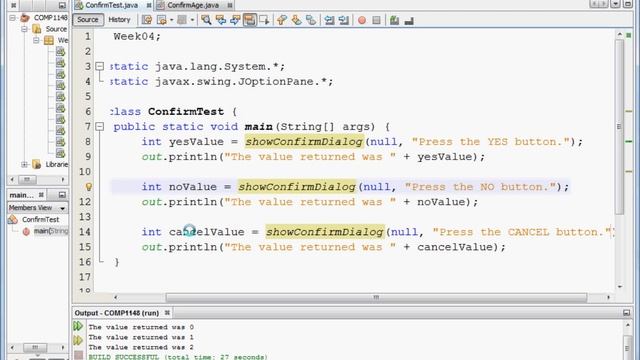640x360 pixels.
Task: Stop macro recording square icon
Action: pyautogui.click(x=376, y=20)
